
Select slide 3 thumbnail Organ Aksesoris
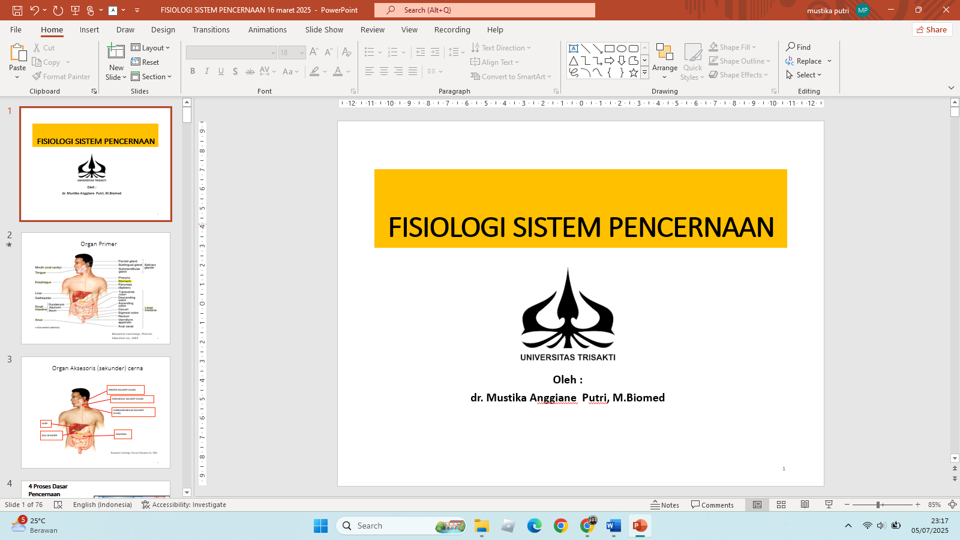(x=96, y=413)
